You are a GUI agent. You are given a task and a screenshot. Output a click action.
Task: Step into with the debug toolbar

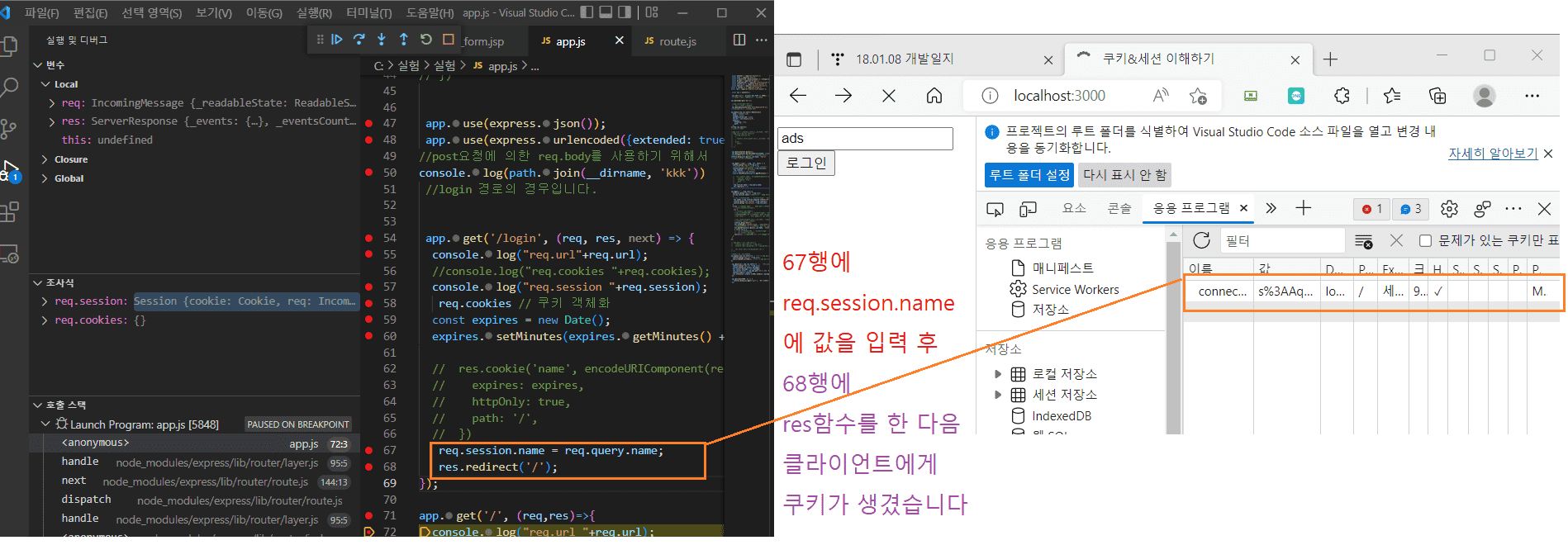(x=382, y=39)
